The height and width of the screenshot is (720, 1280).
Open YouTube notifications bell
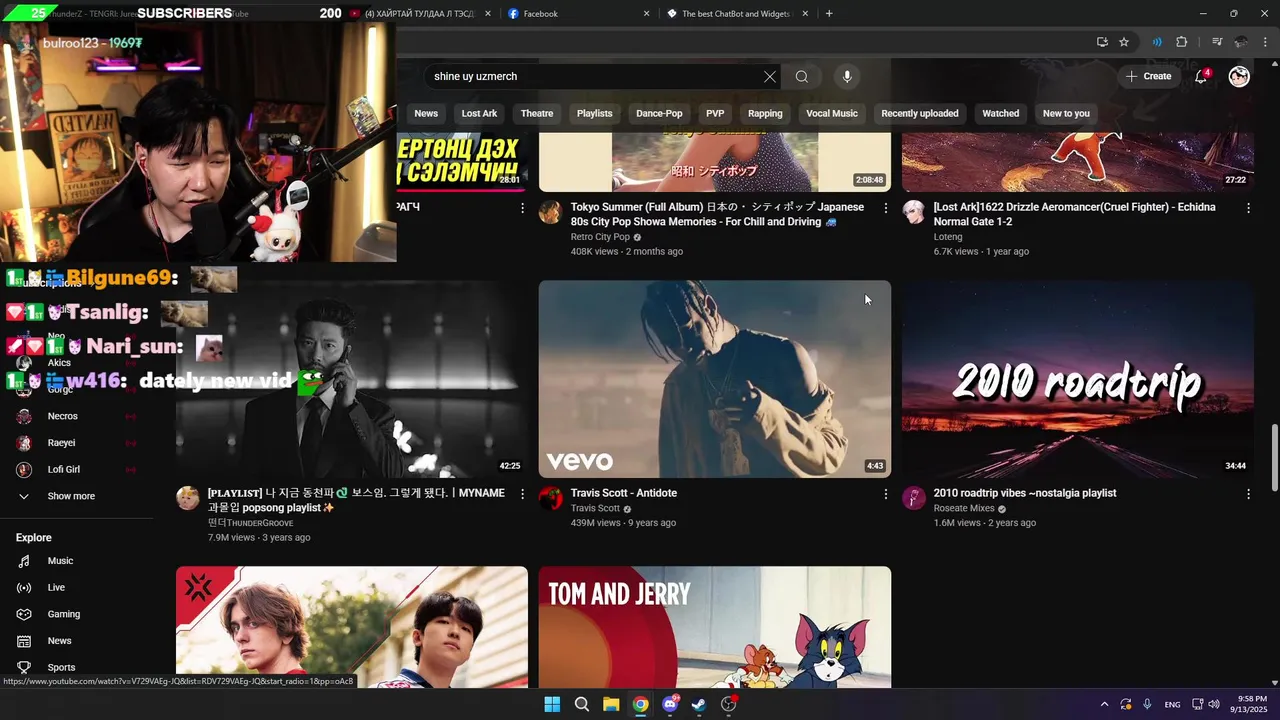tap(1201, 76)
